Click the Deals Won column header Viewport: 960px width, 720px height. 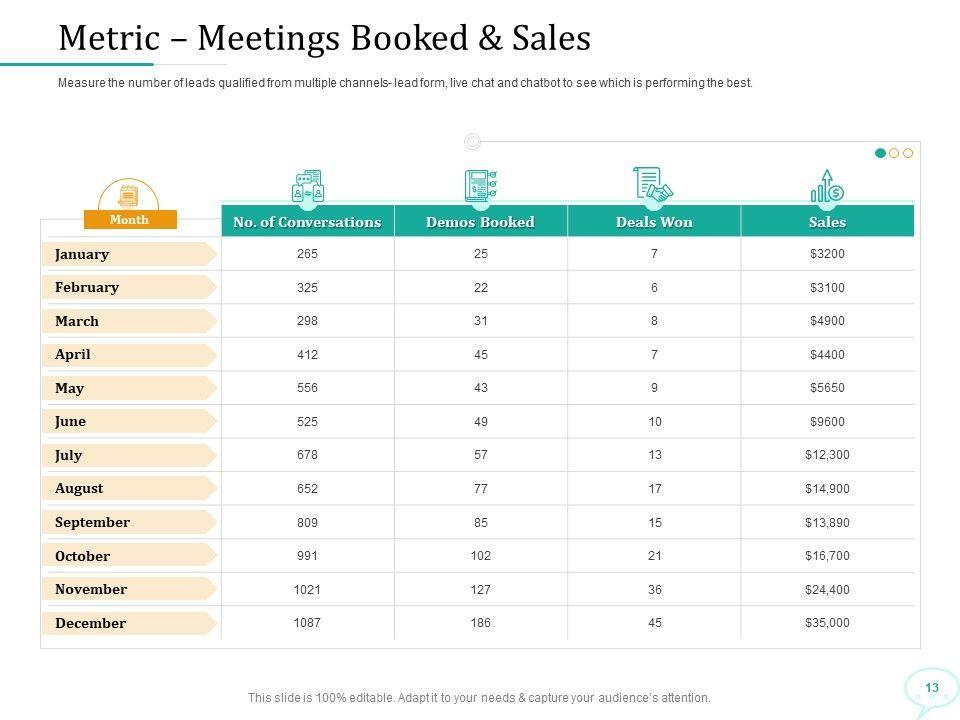coord(654,222)
